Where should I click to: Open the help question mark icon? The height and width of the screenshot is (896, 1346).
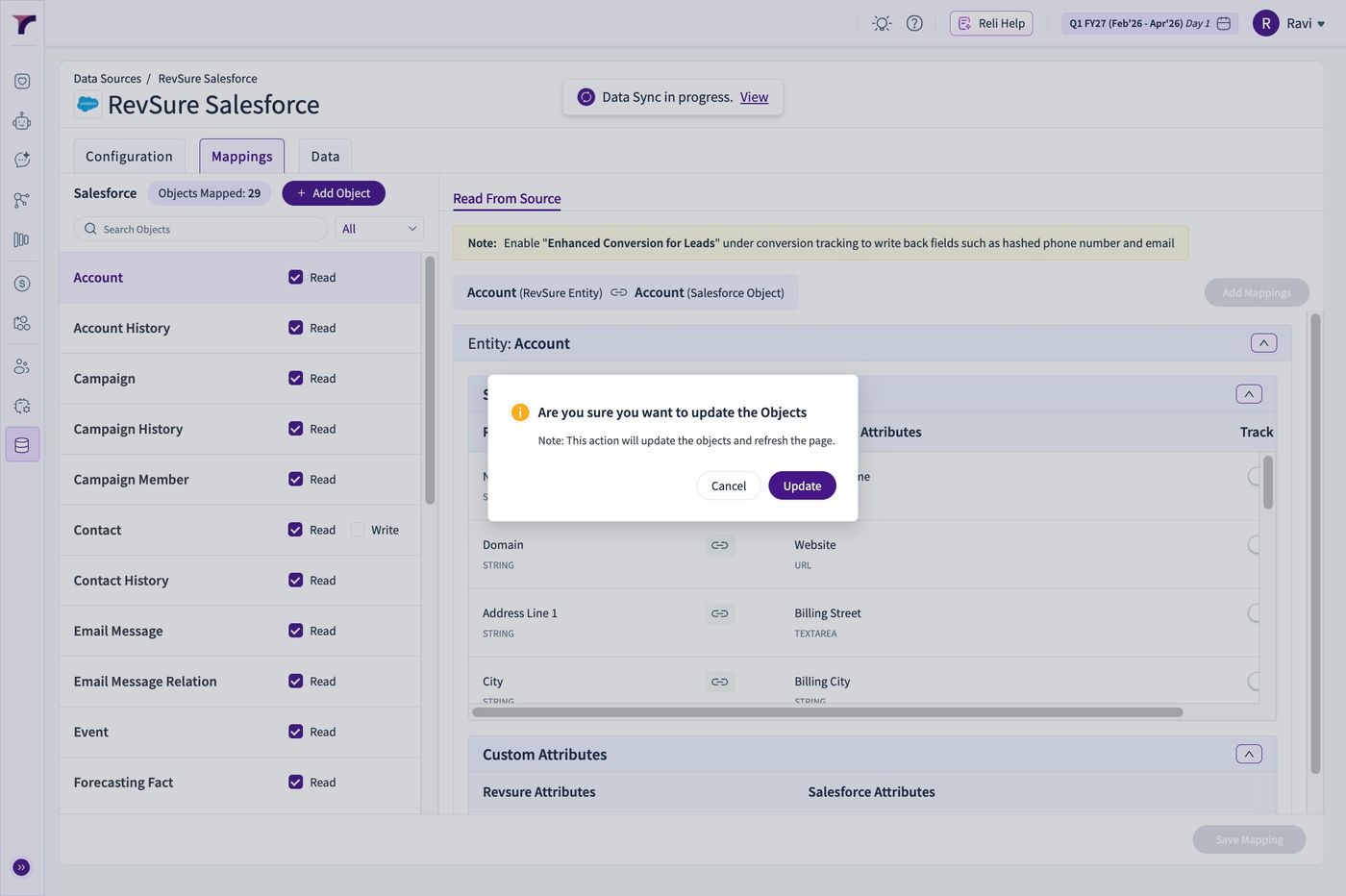[914, 23]
